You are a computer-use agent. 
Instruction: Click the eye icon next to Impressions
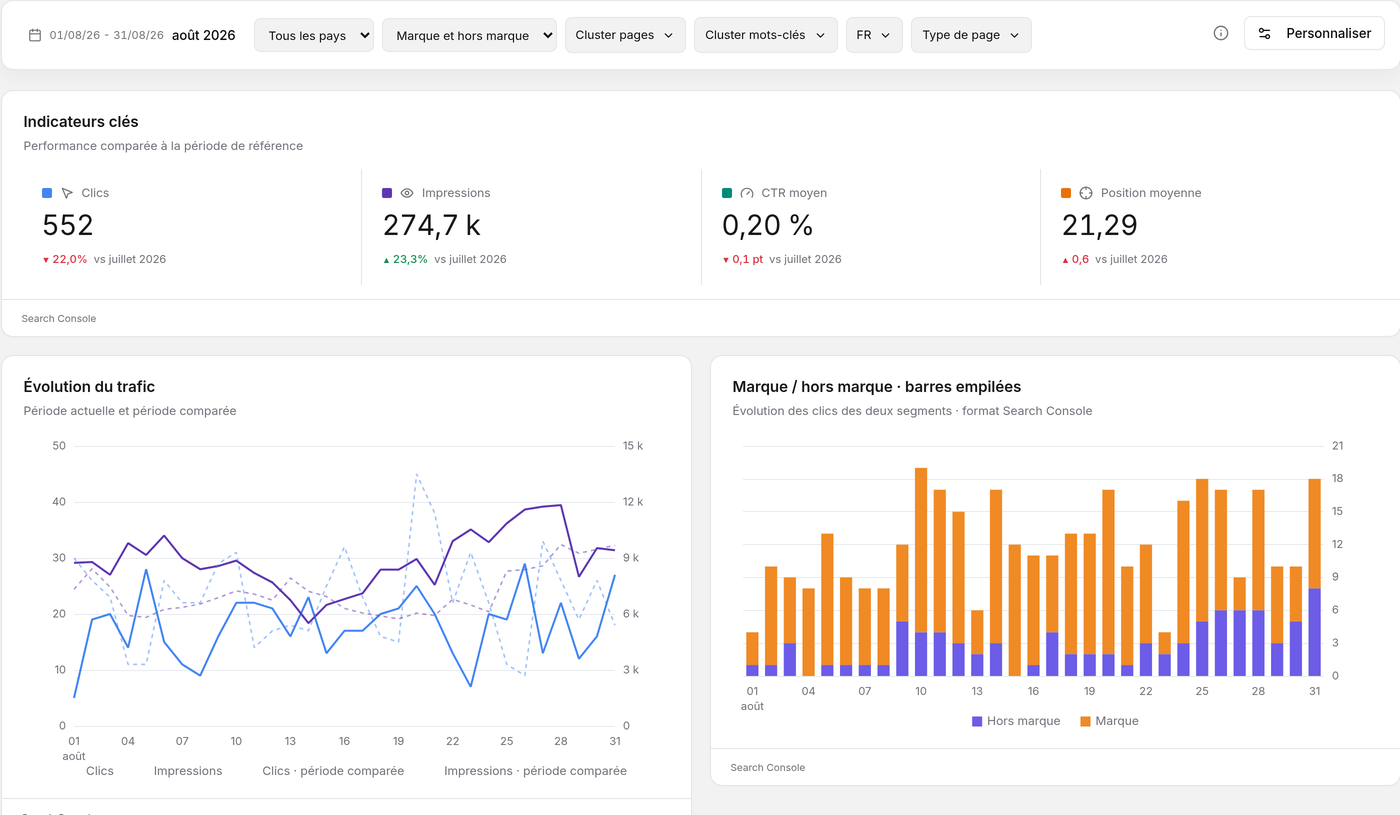[x=407, y=193]
